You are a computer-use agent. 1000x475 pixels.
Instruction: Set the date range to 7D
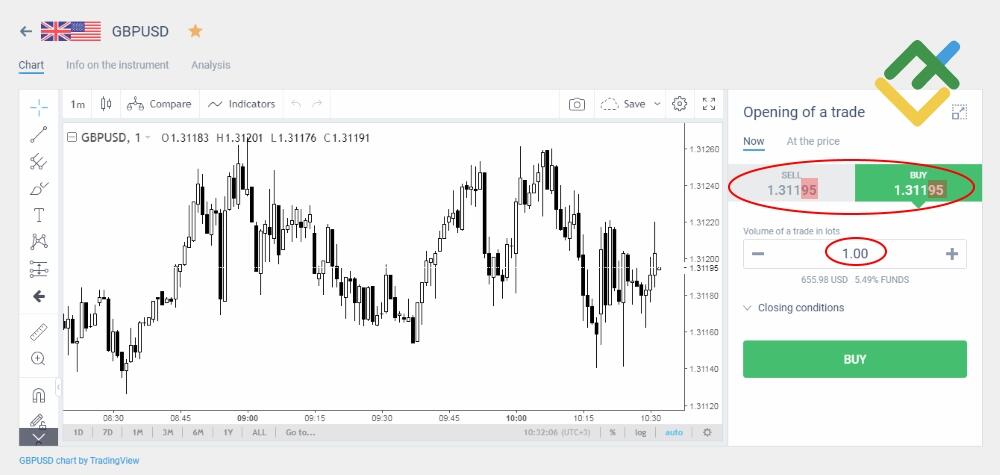click(107, 432)
